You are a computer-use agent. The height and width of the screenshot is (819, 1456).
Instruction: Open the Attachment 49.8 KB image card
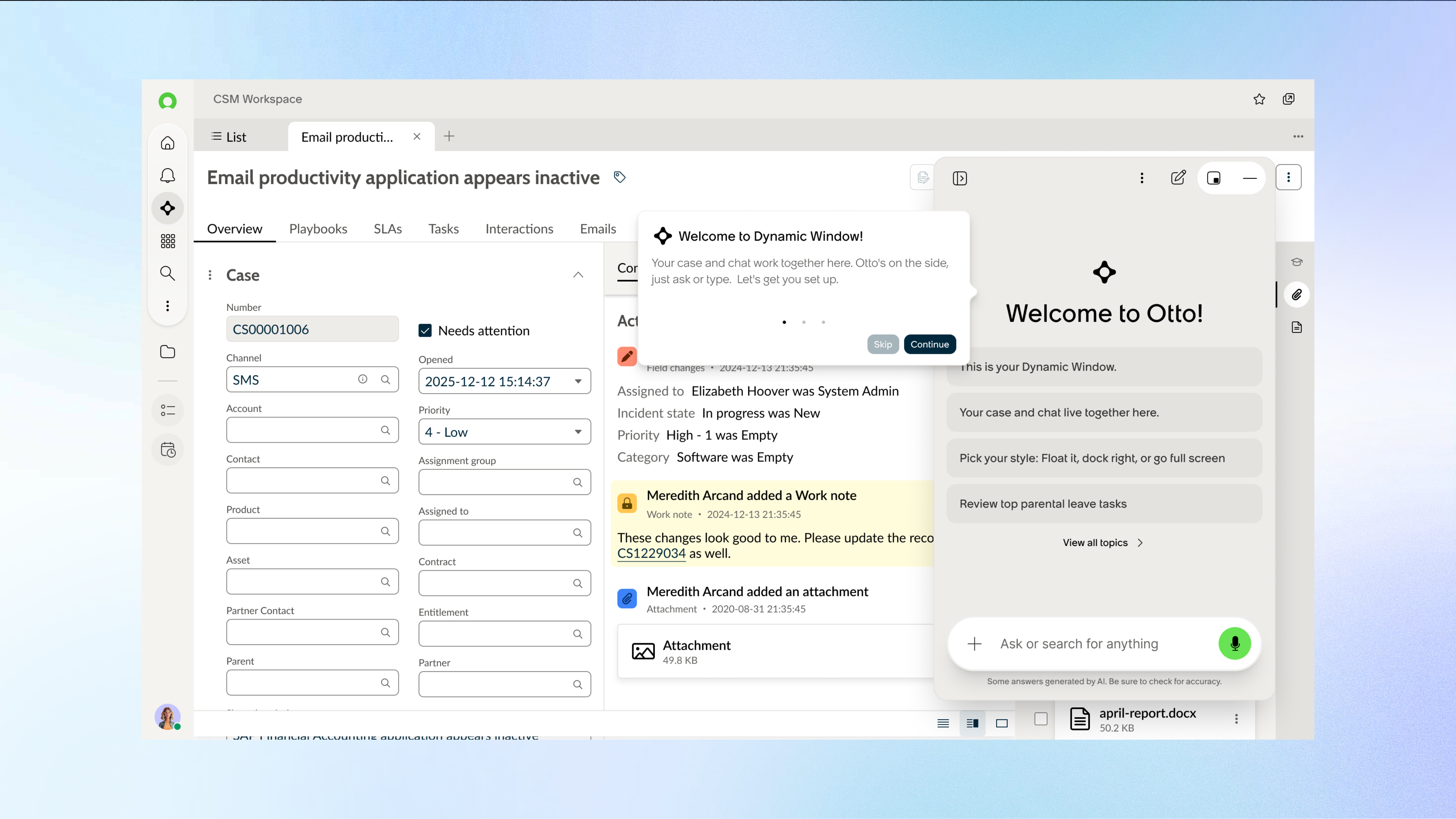click(x=775, y=652)
